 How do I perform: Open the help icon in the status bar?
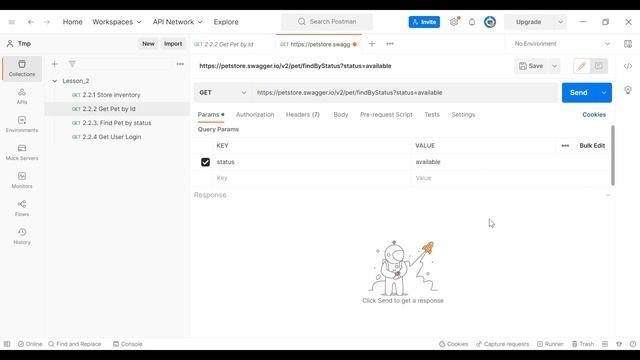click(633, 344)
